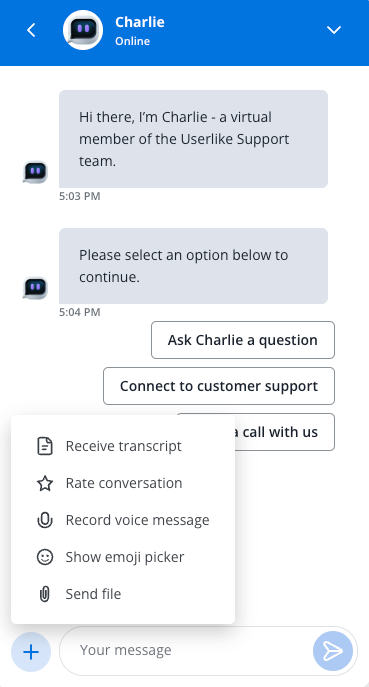
Task: Focus the Your message input field
Action: point(186,651)
